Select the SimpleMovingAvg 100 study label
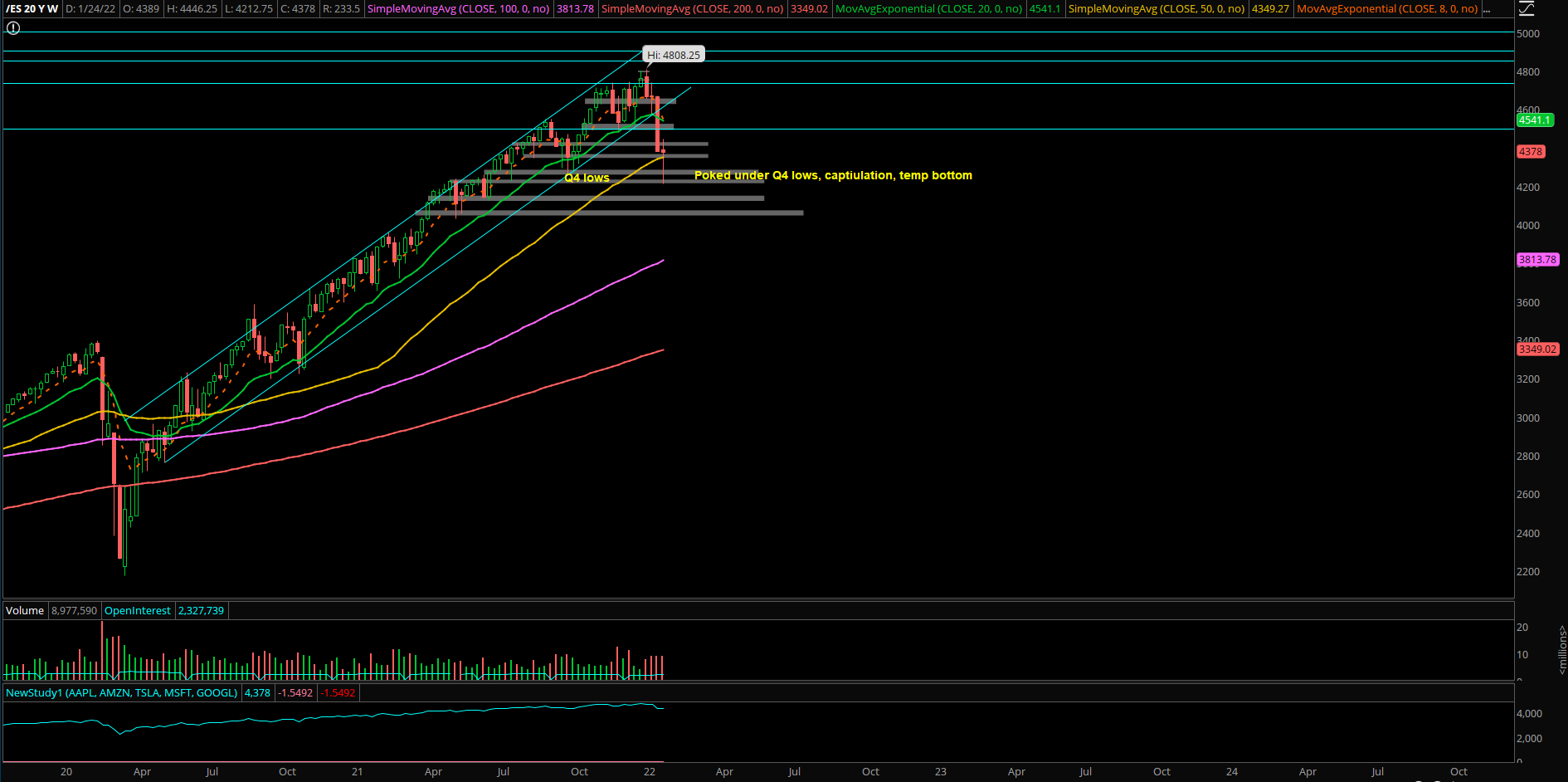 (x=458, y=9)
